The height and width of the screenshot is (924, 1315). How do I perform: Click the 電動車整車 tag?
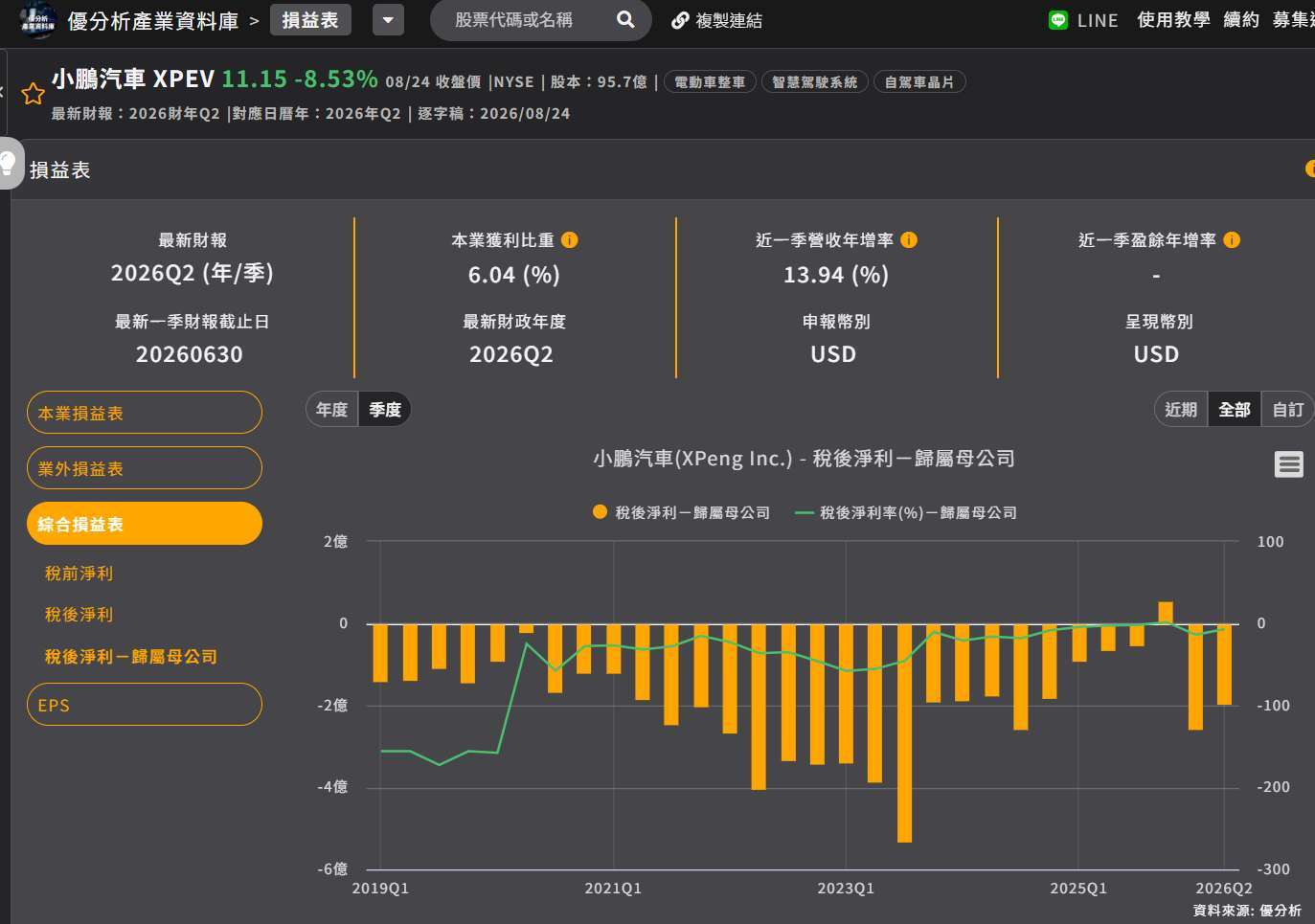710,82
